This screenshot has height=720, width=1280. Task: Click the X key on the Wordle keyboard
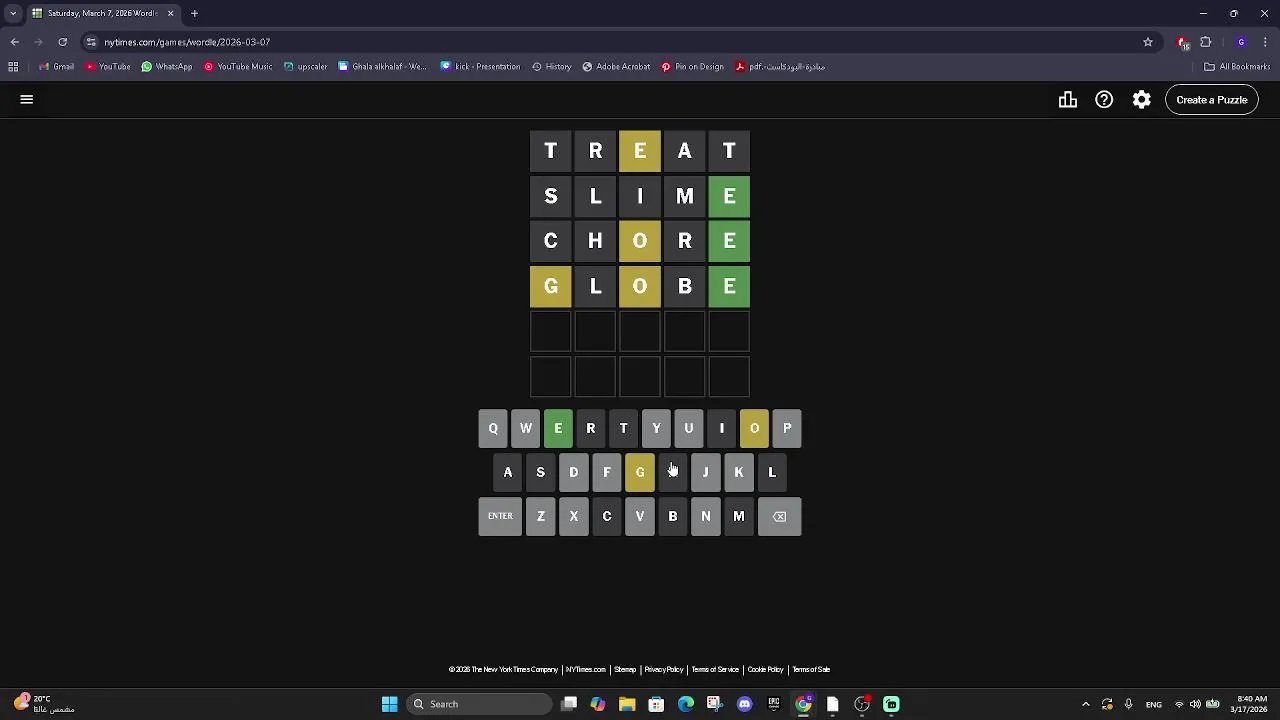574,516
